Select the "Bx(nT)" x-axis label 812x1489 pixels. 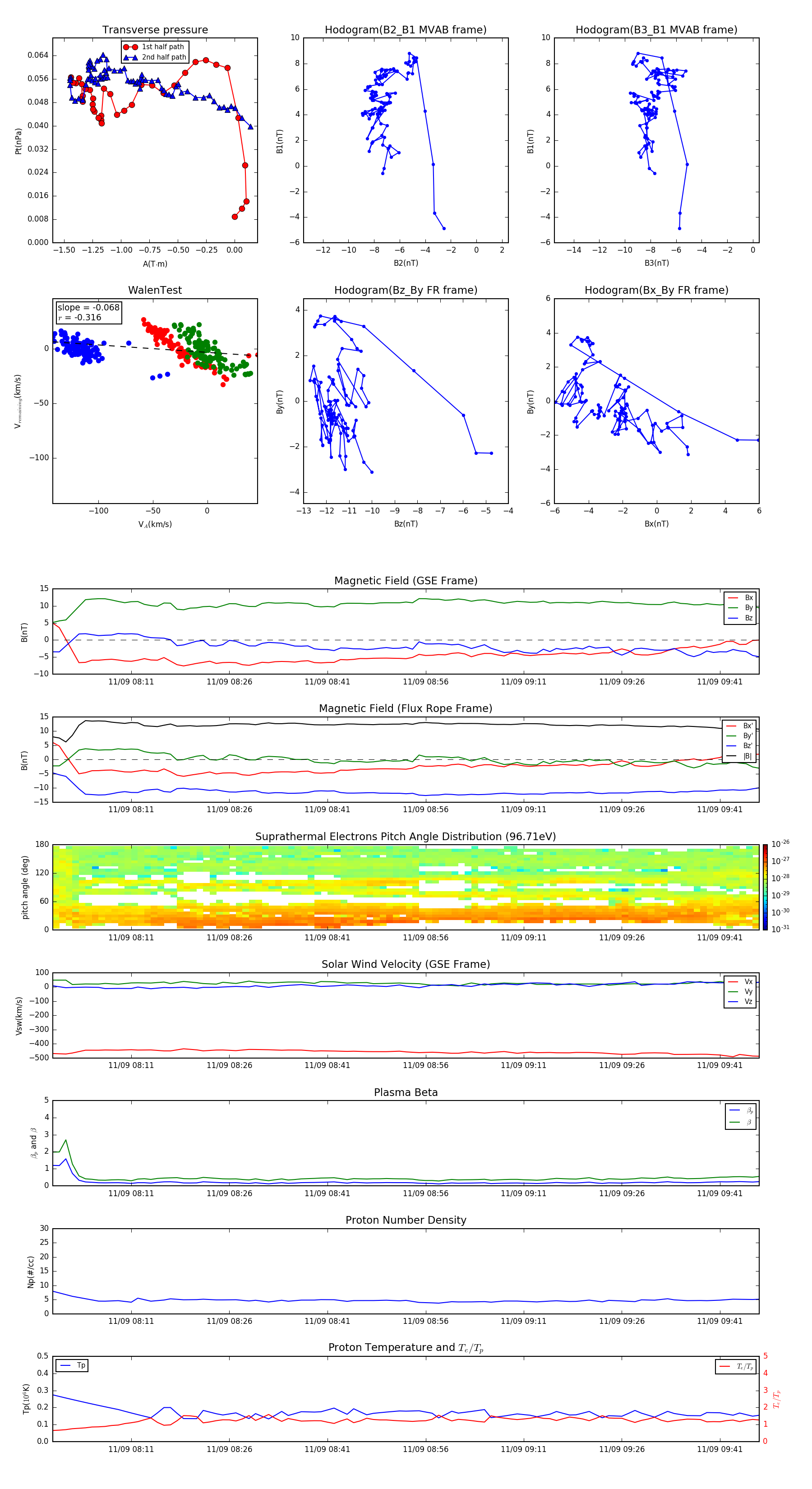click(x=656, y=524)
